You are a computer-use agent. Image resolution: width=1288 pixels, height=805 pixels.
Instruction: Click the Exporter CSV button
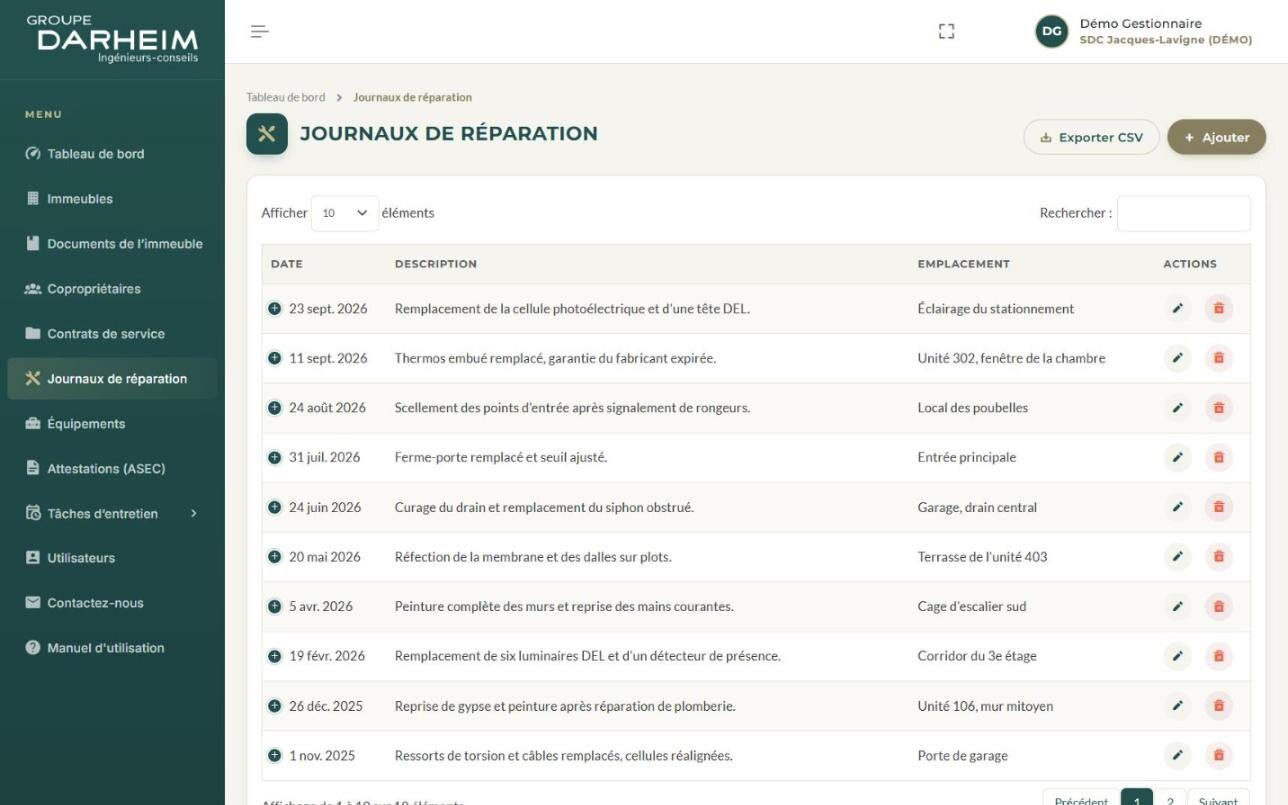[1091, 138]
